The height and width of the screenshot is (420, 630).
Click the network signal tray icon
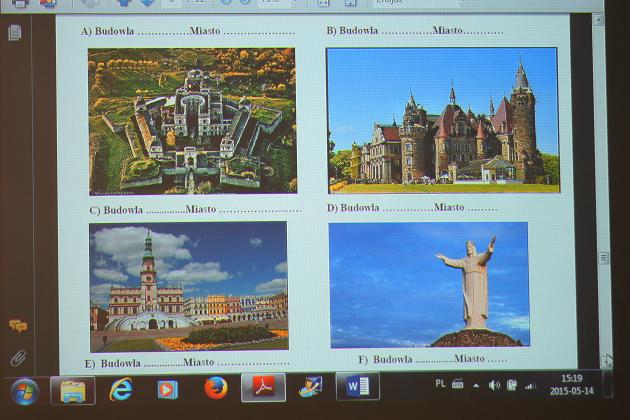[x=530, y=384]
